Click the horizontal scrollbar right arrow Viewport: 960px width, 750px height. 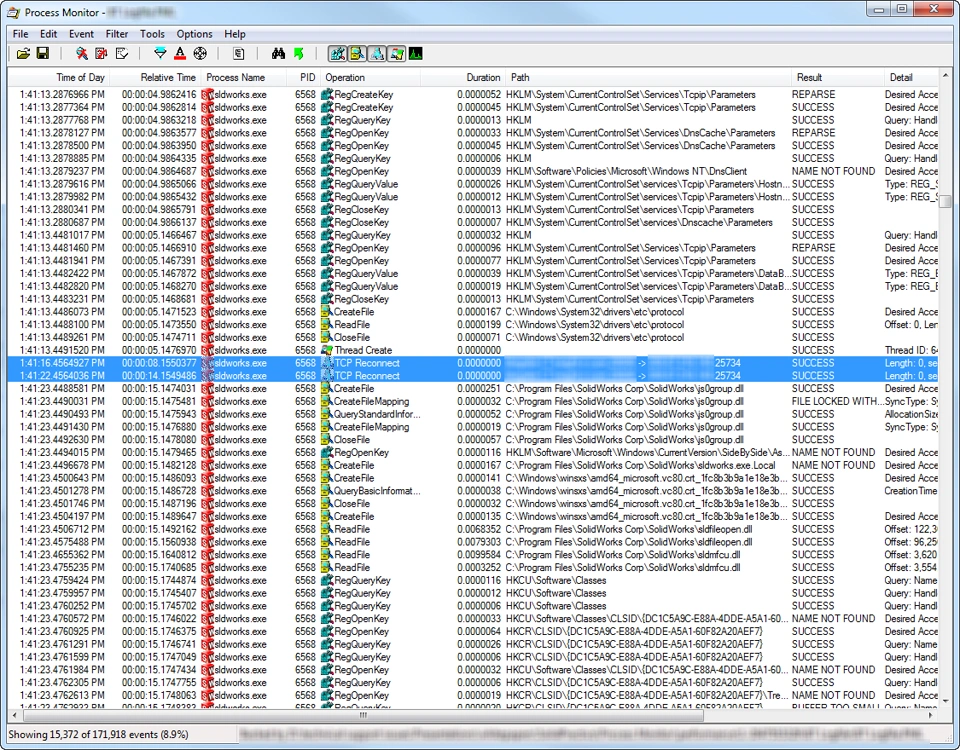(931, 714)
